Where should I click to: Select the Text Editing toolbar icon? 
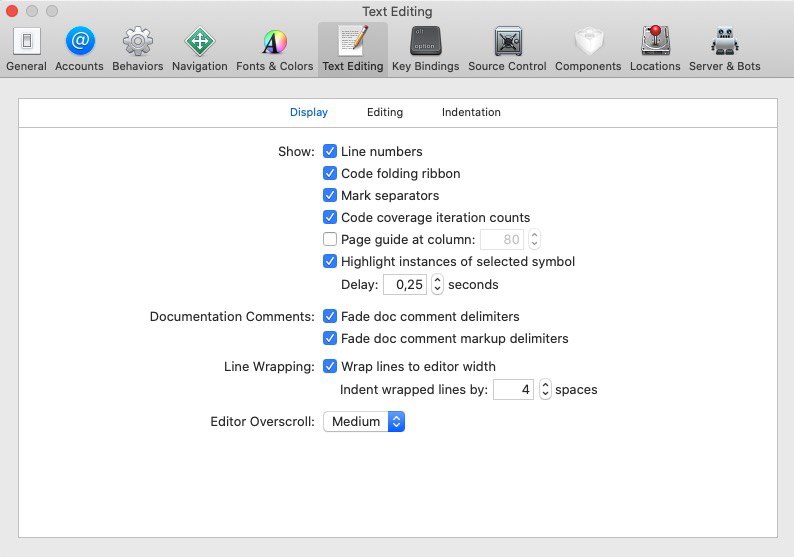point(353,50)
